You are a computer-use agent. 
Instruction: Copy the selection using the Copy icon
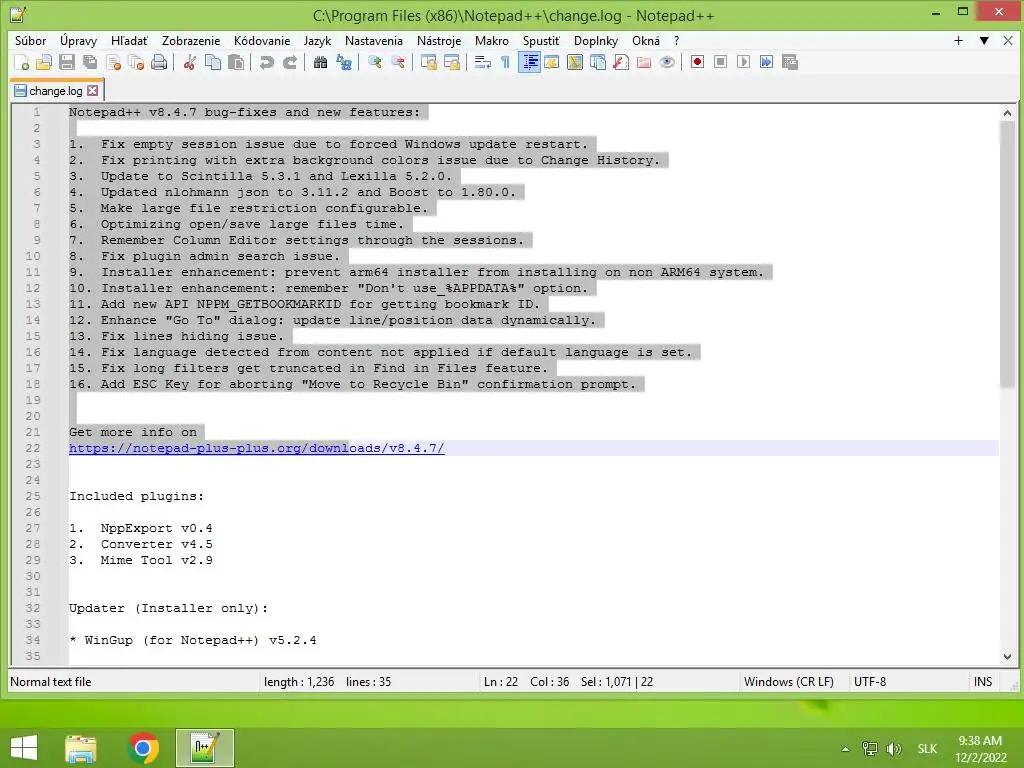(213, 62)
